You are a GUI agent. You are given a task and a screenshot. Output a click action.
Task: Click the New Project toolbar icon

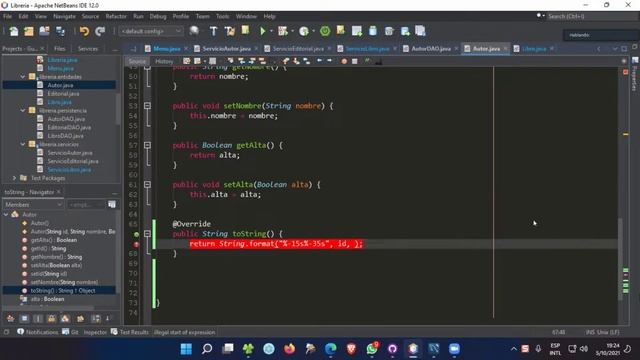[29, 31]
